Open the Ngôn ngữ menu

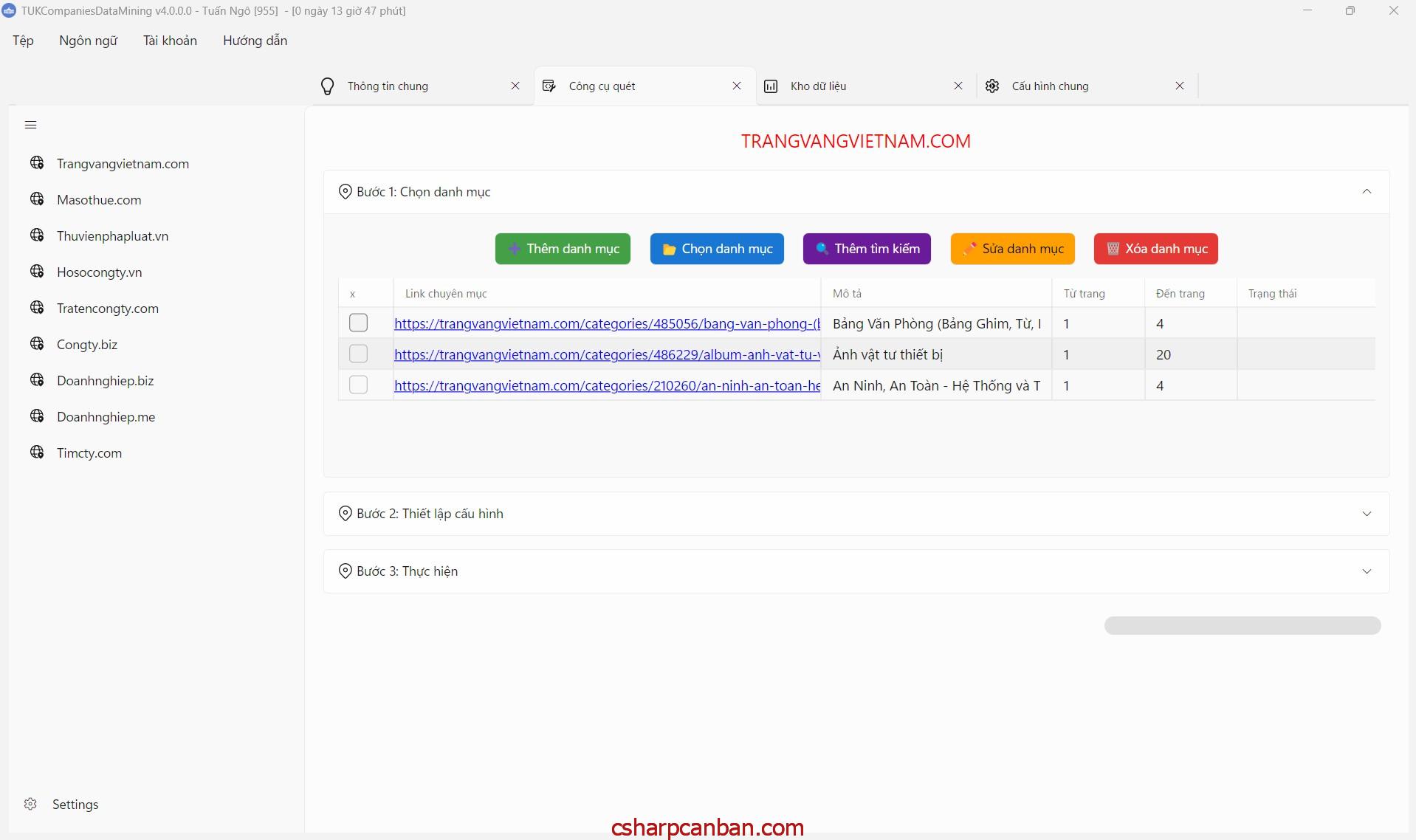[88, 41]
